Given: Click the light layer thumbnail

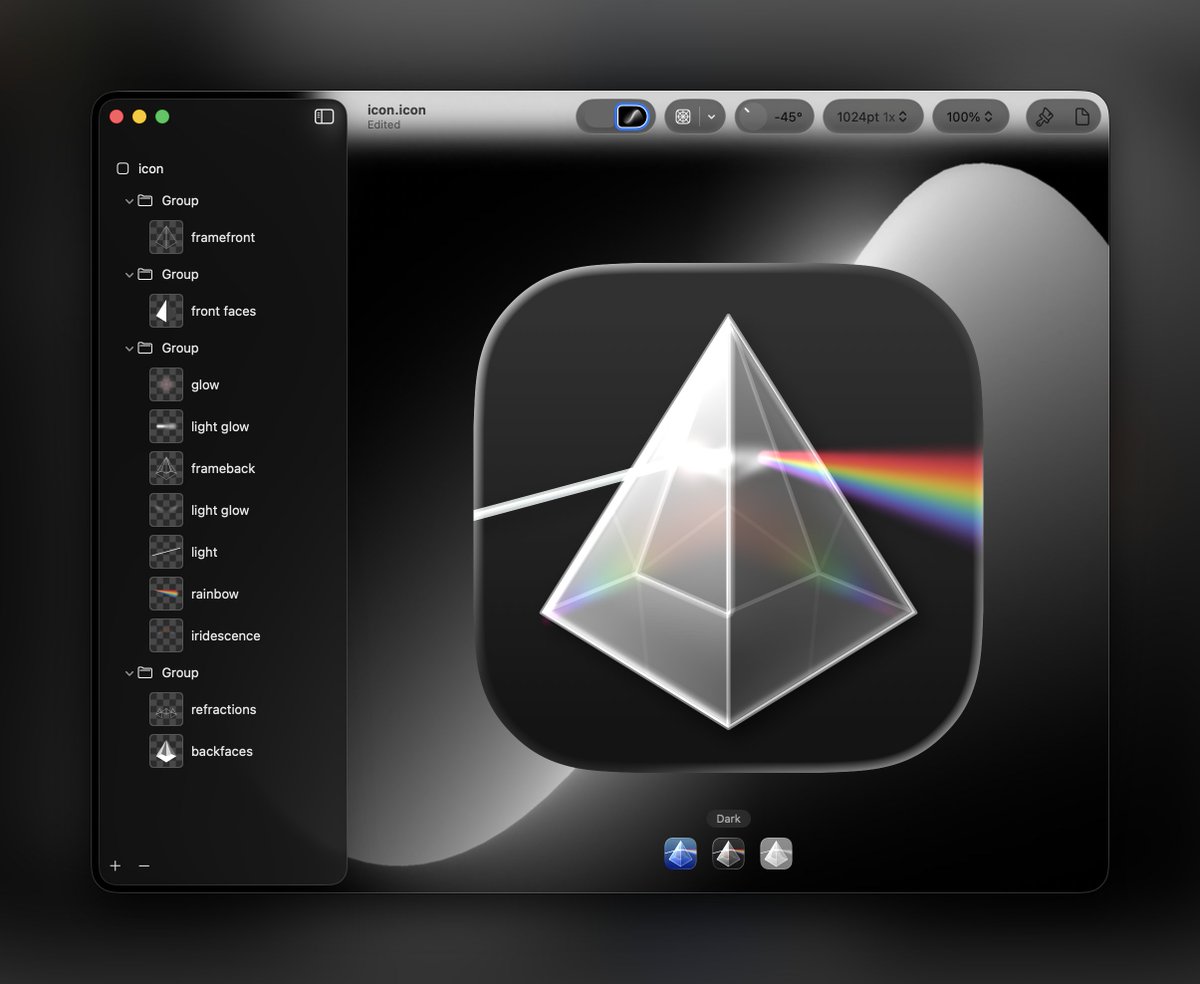Looking at the screenshot, I should [x=166, y=552].
